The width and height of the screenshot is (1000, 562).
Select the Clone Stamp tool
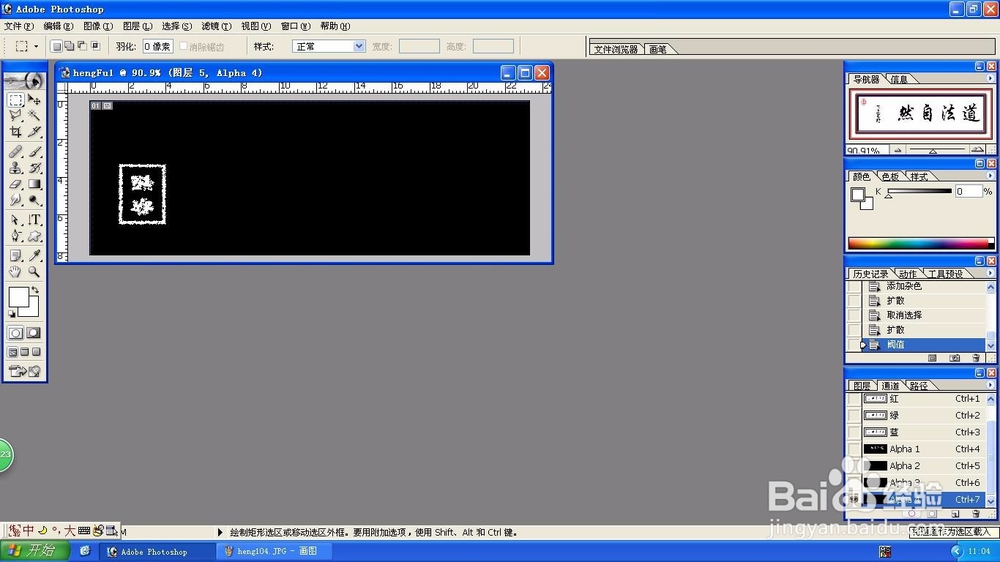click(x=16, y=168)
